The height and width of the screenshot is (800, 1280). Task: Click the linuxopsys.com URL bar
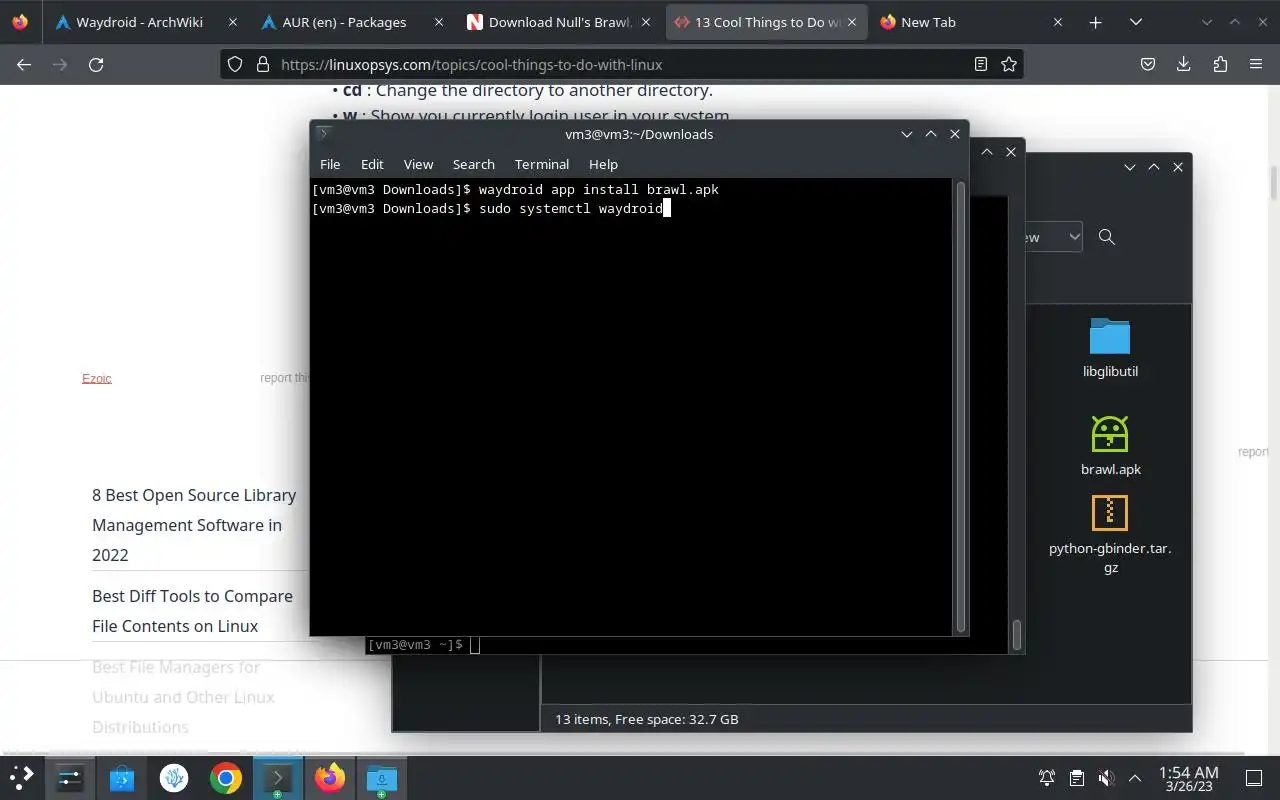(x=620, y=64)
